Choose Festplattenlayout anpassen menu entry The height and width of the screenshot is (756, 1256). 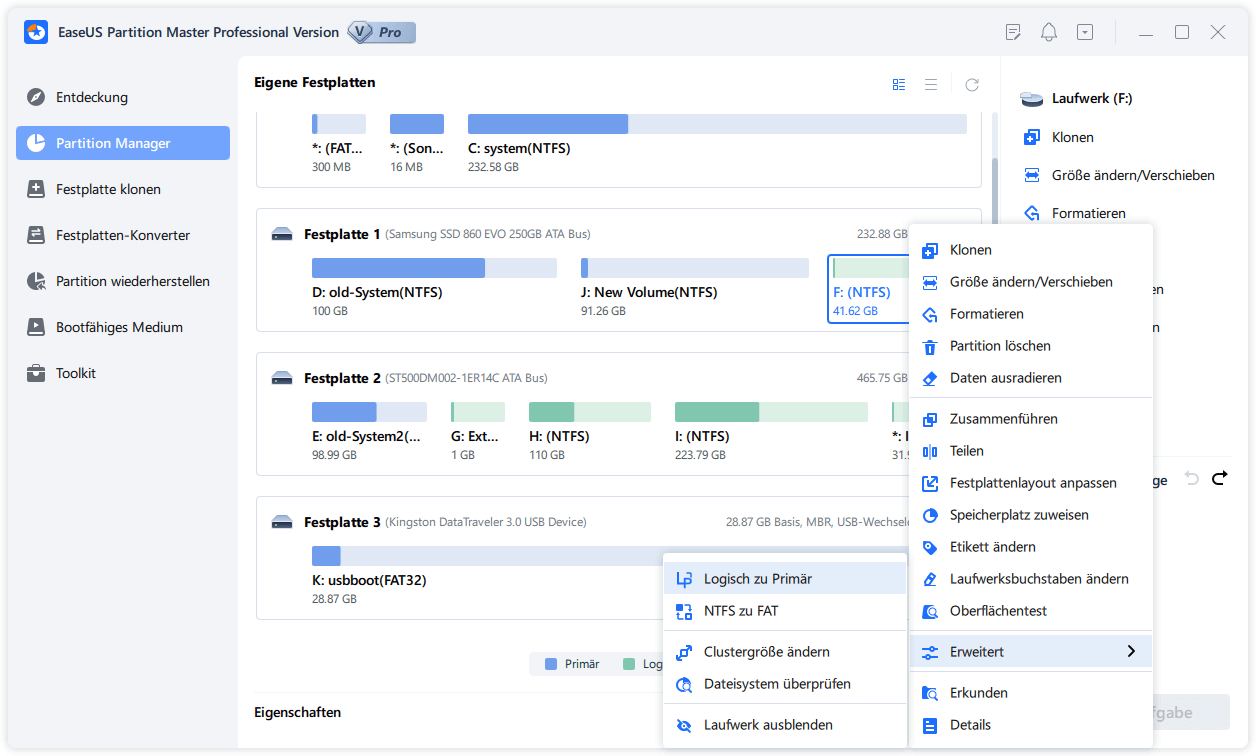(1031, 483)
